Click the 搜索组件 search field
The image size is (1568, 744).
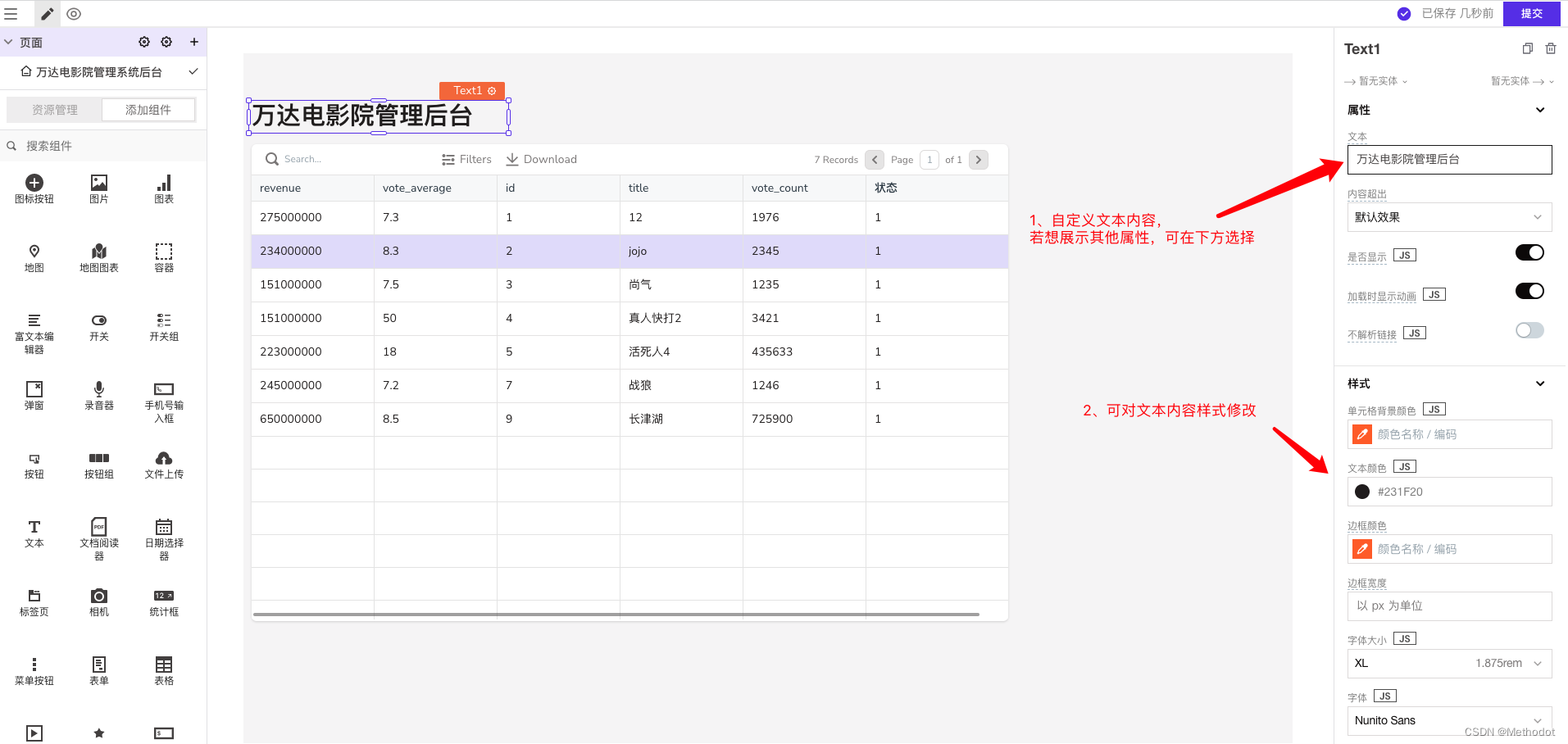pyautogui.click(x=103, y=145)
